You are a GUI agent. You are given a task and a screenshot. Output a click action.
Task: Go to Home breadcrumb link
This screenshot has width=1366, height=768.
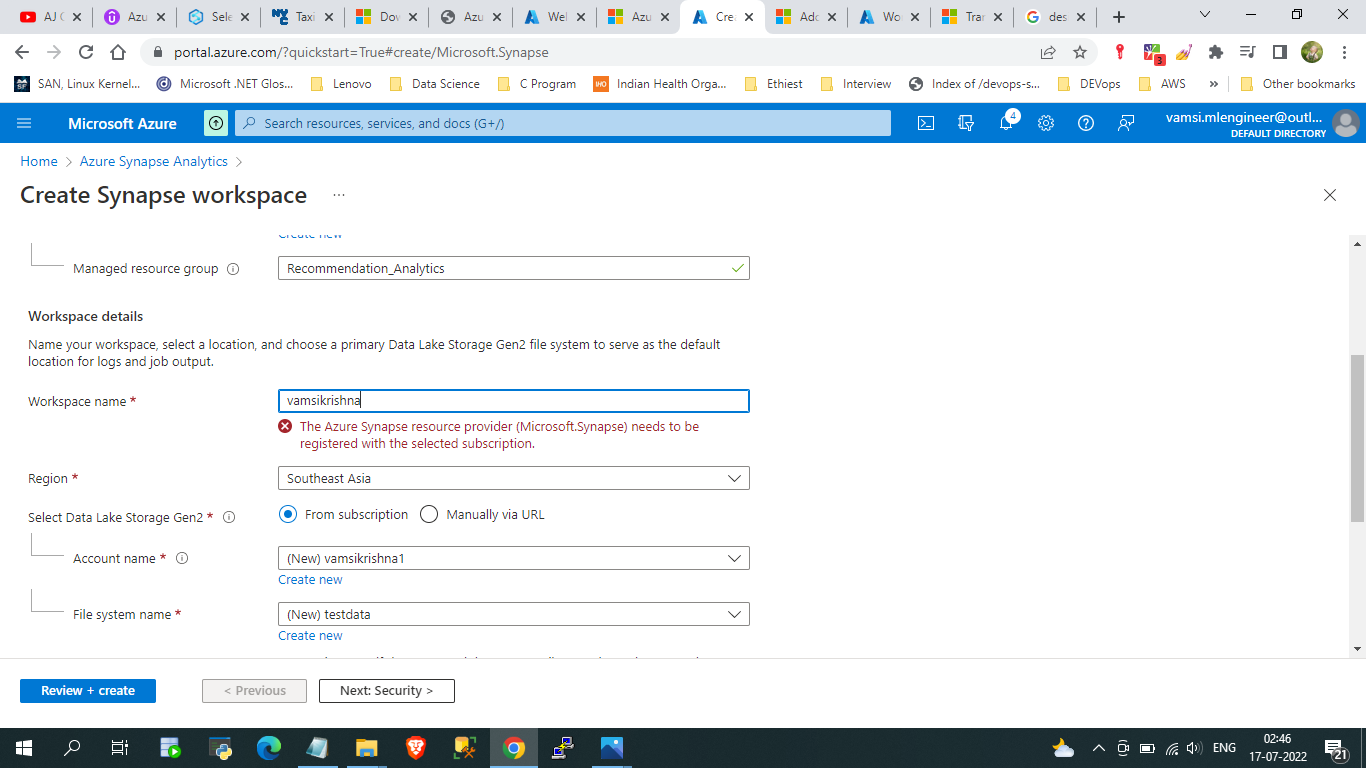point(39,161)
